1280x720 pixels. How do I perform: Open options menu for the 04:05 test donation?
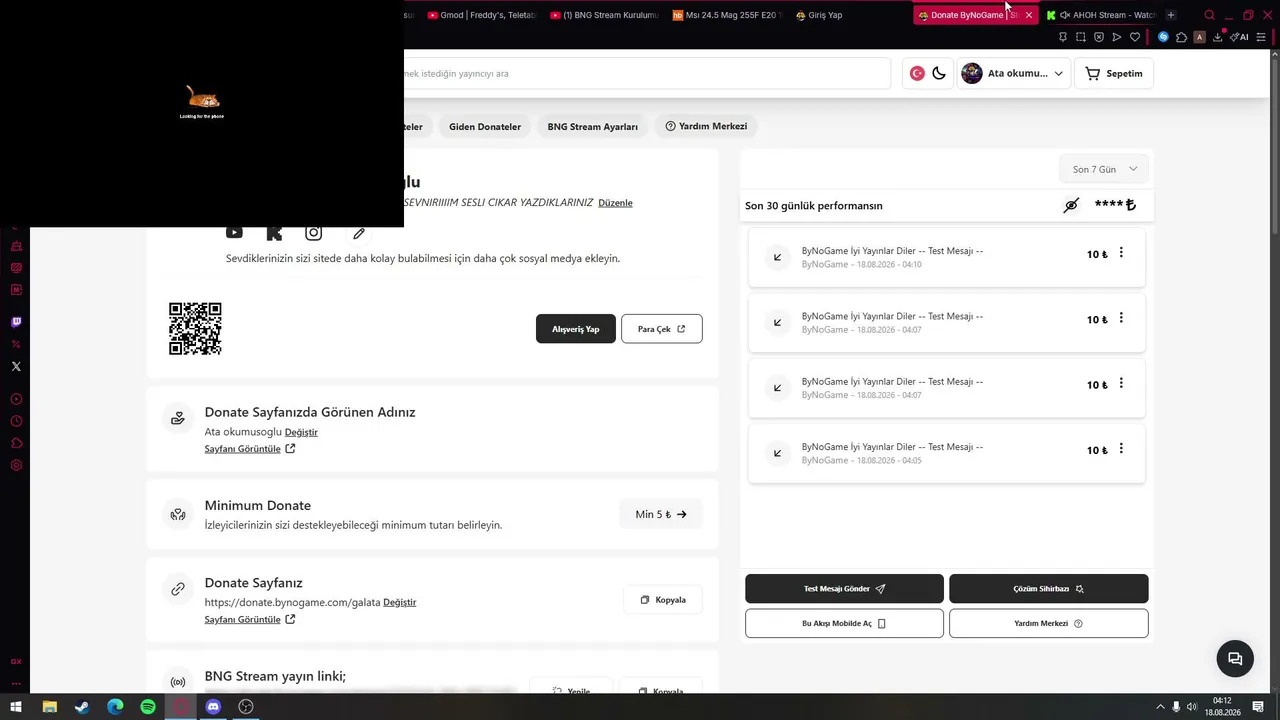[x=1121, y=448]
